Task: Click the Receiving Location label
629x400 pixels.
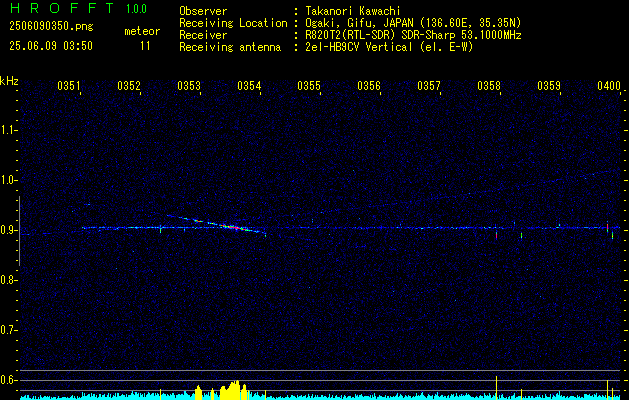Action: [x=233, y=23]
